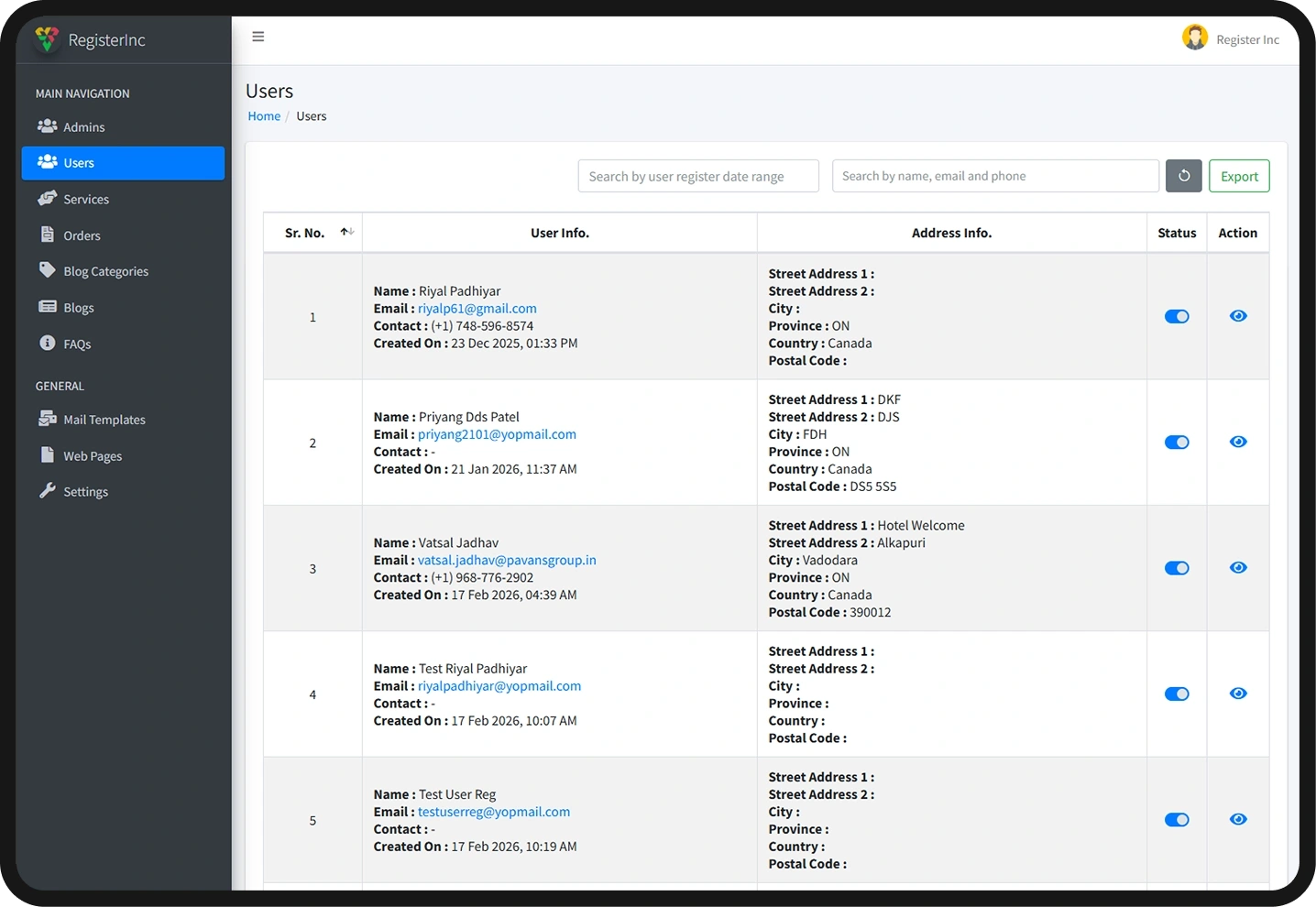Click the FAQs info icon

(48, 343)
